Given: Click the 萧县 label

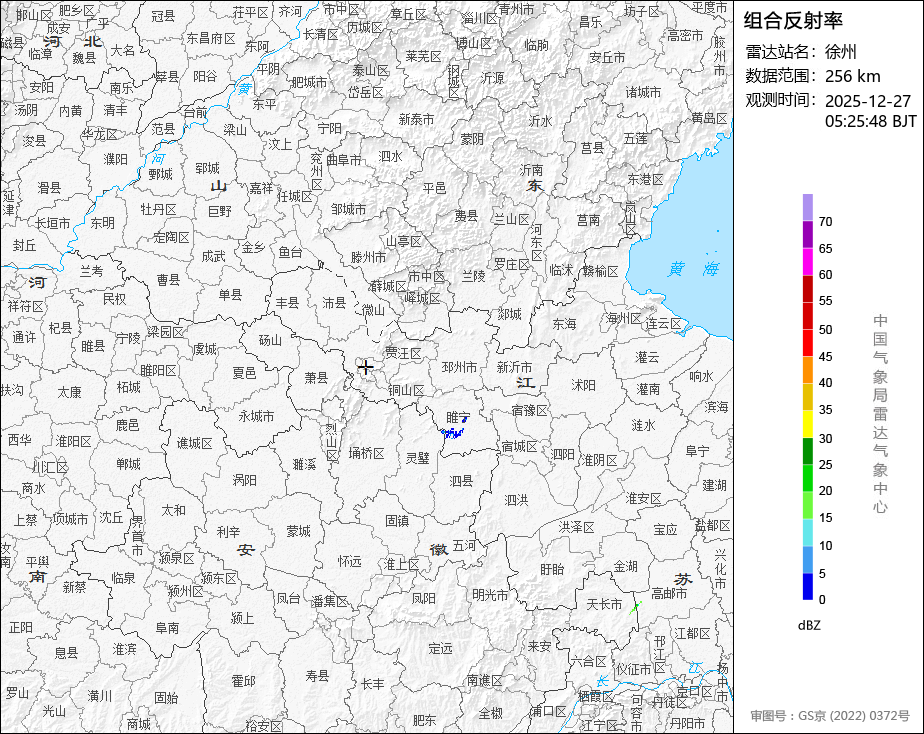Looking at the screenshot, I should pyautogui.click(x=316, y=377).
